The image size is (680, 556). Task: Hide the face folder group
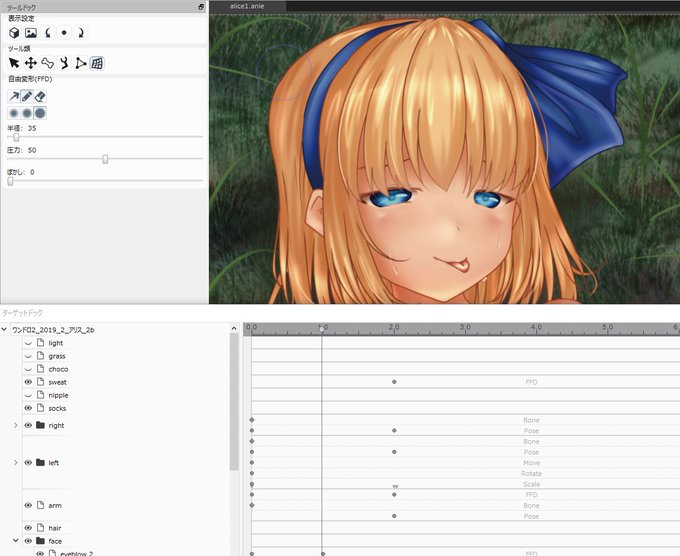coord(28,541)
